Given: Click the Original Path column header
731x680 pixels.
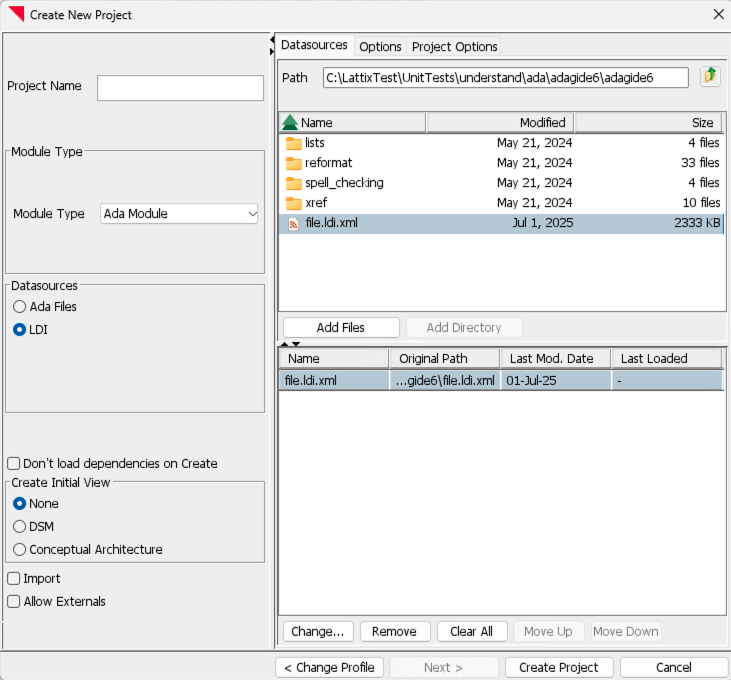Looking at the screenshot, I should [x=445, y=358].
